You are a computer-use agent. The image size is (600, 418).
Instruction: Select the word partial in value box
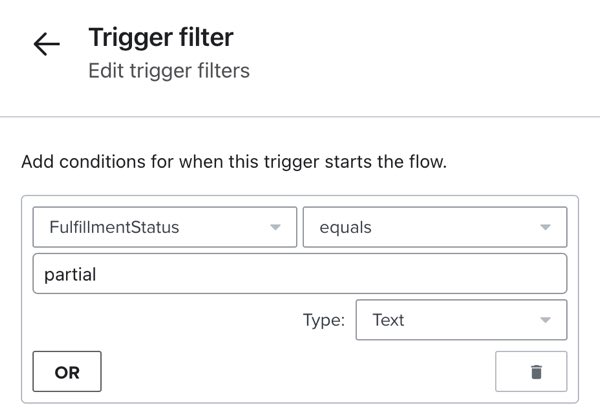click(x=70, y=273)
